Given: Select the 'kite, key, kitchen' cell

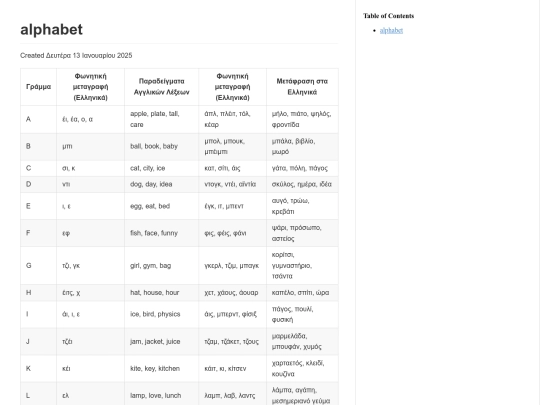Looking at the screenshot, I should 162,368.
